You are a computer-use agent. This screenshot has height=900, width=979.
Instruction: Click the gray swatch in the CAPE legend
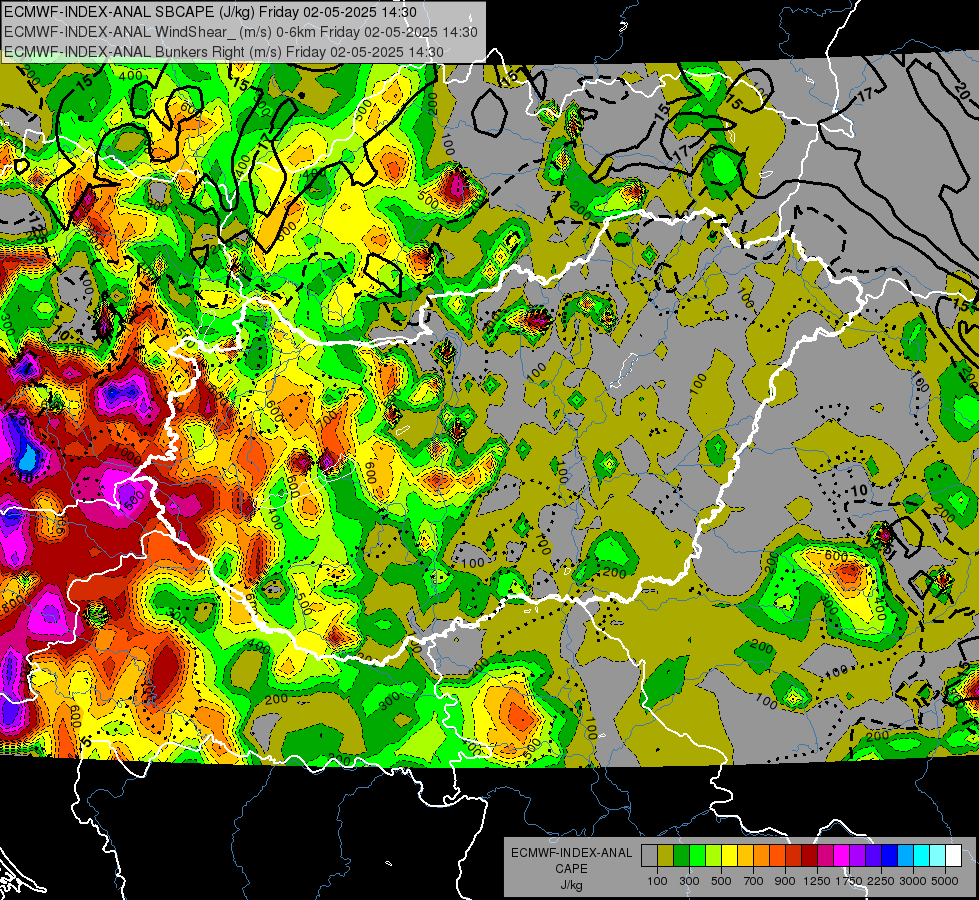(x=649, y=856)
